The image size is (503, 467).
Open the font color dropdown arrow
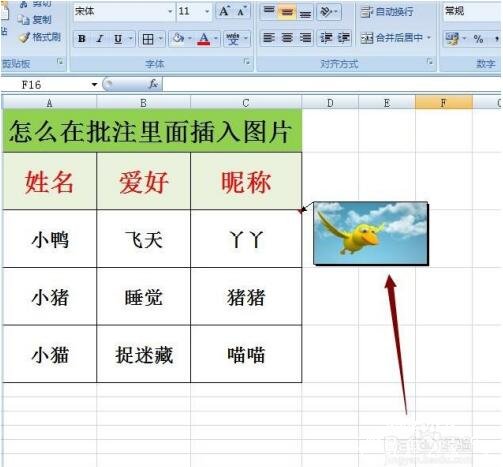click(x=216, y=39)
